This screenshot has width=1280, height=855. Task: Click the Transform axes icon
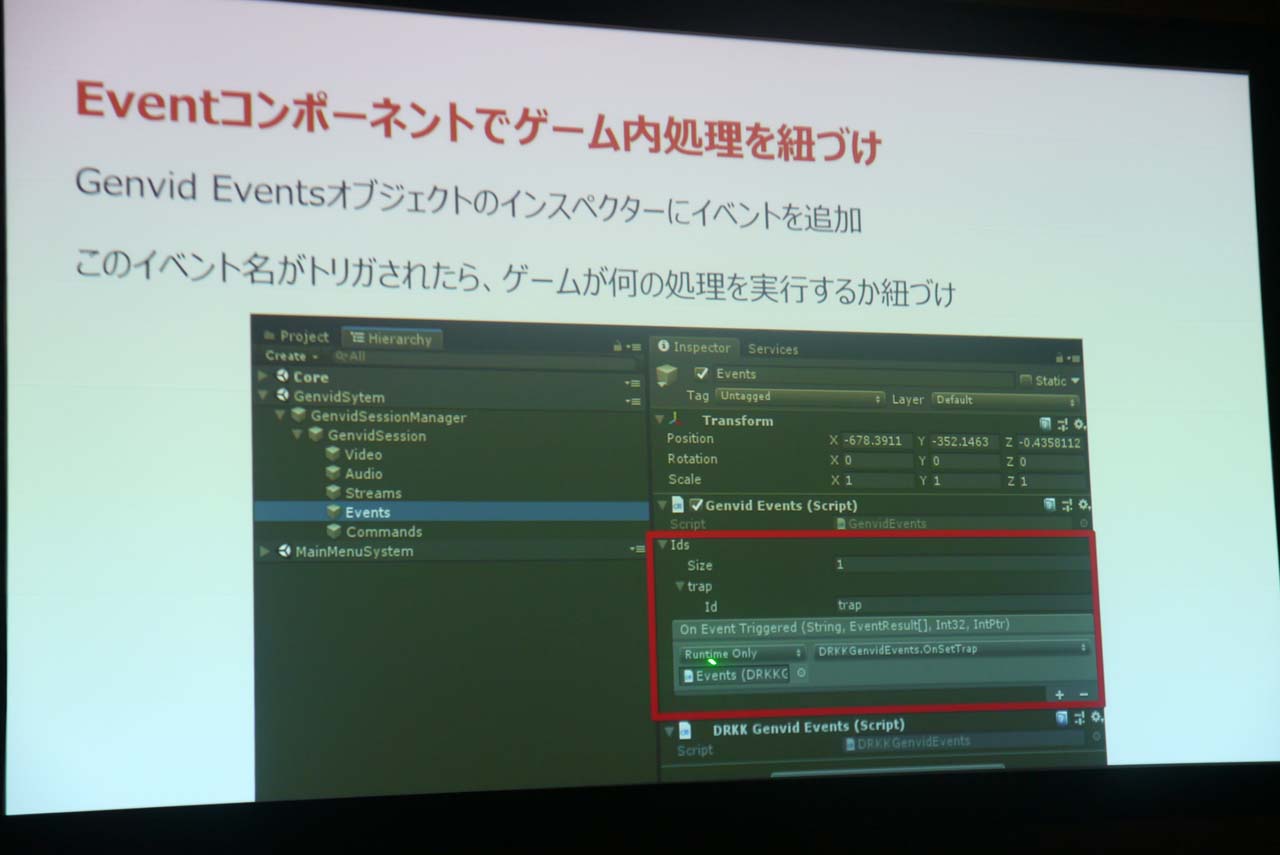tap(676, 420)
